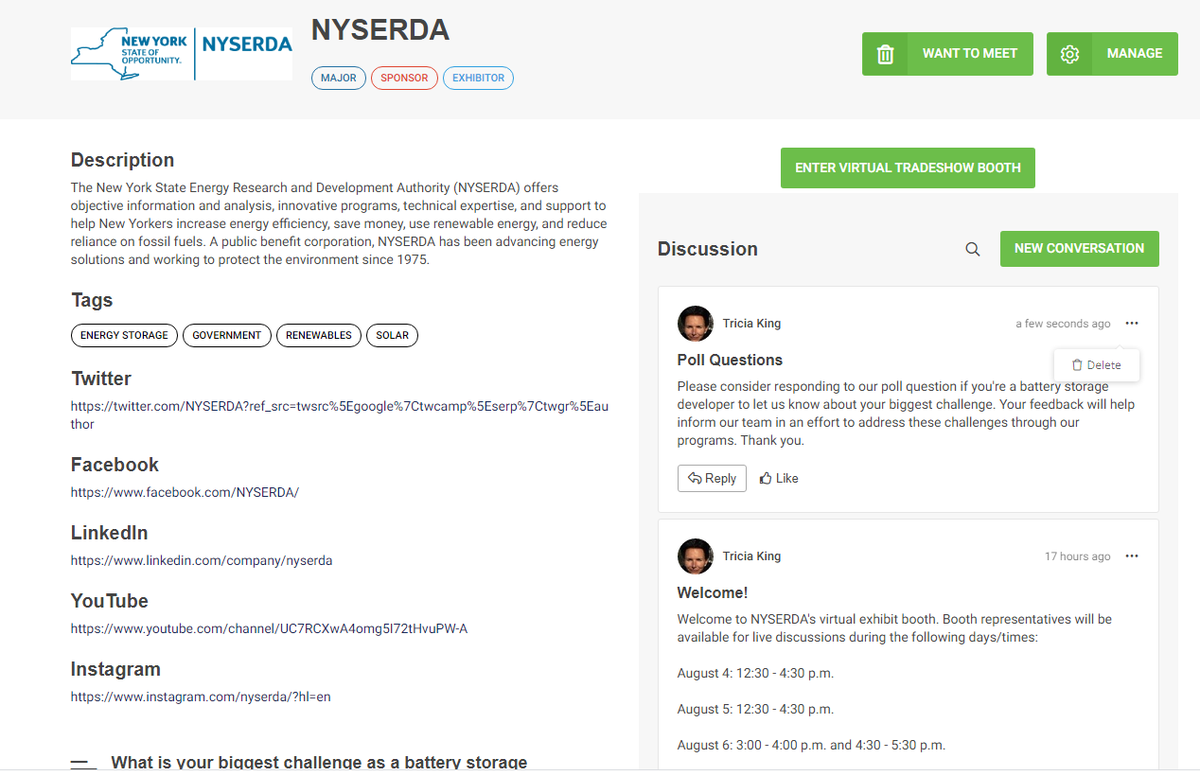This screenshot has height=776, width=1200.
Task: Click the battery storage challenge poll heading
Action: click(319, 762)
